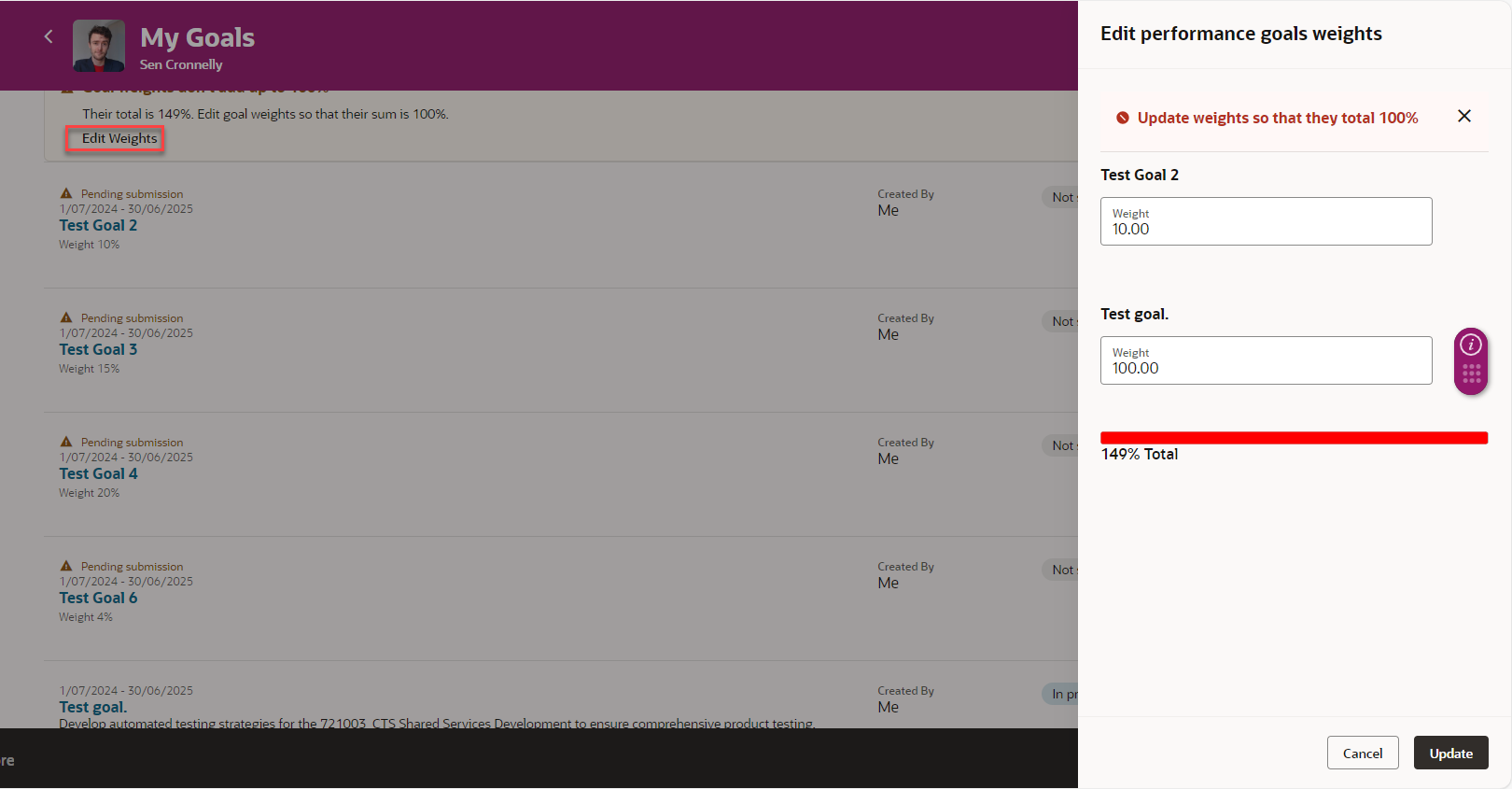Click the Edit Weights link
1512x789 pixels.
(x=119, y=138)
